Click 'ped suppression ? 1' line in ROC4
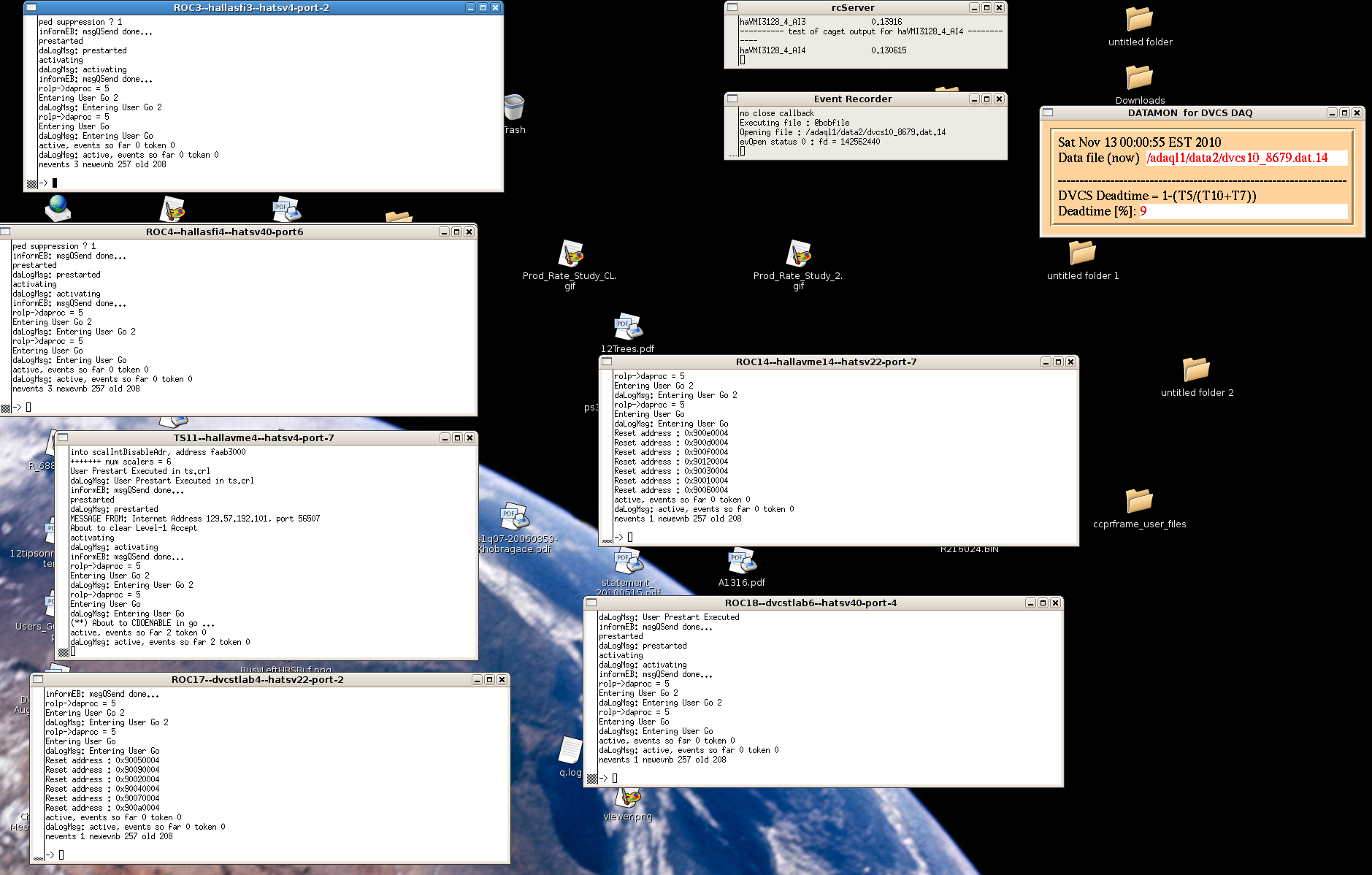This screenshot has width=1372, height=875. point(54,246)
